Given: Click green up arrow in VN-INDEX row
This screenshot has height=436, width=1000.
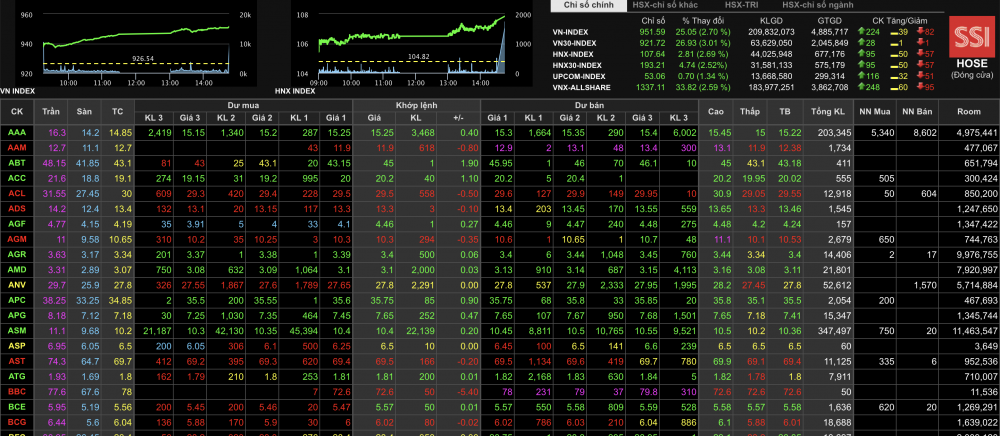Looking at the screenshot, I should (x=863, y=32).
